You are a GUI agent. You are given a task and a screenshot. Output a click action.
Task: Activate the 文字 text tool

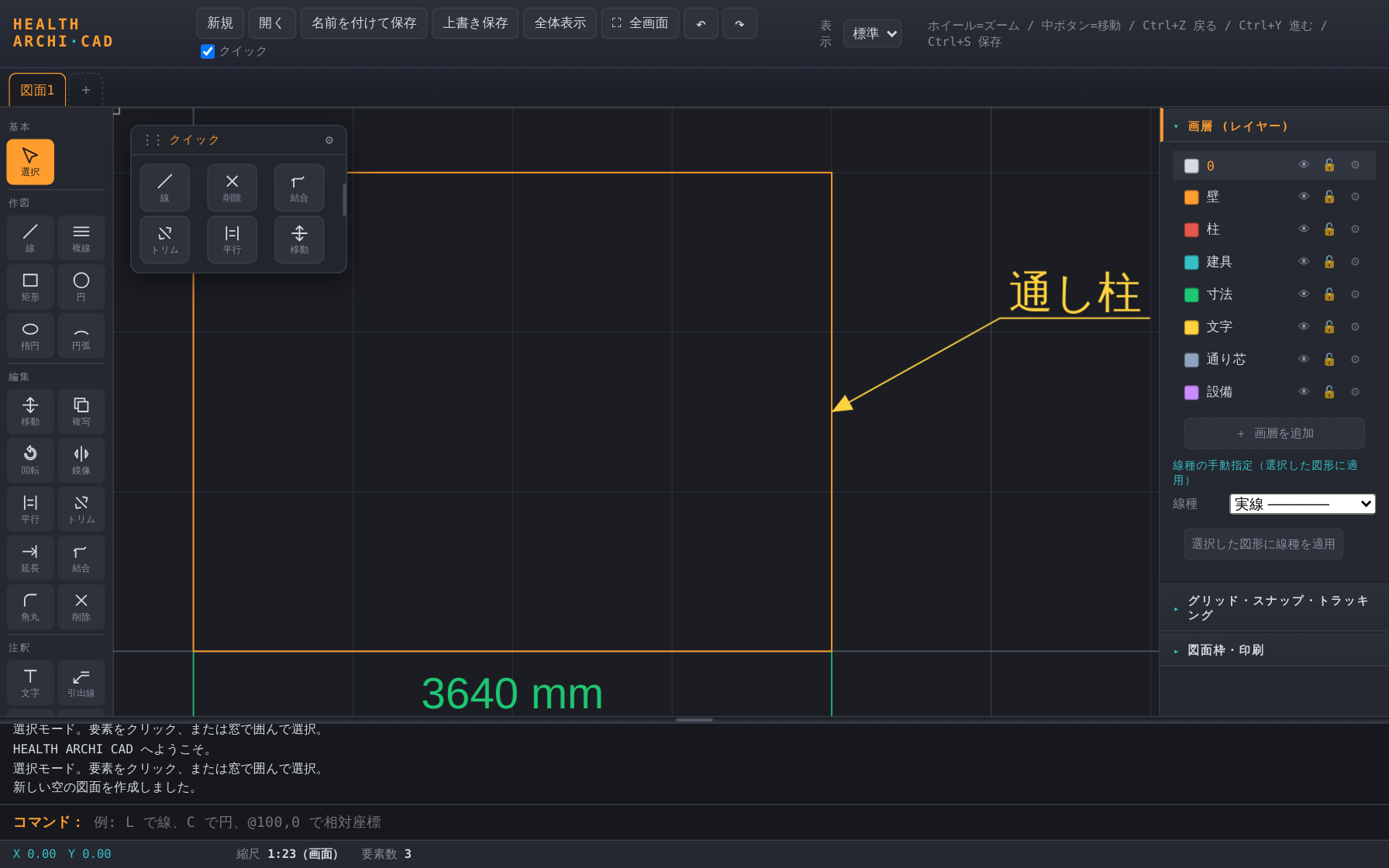[30, 682]
